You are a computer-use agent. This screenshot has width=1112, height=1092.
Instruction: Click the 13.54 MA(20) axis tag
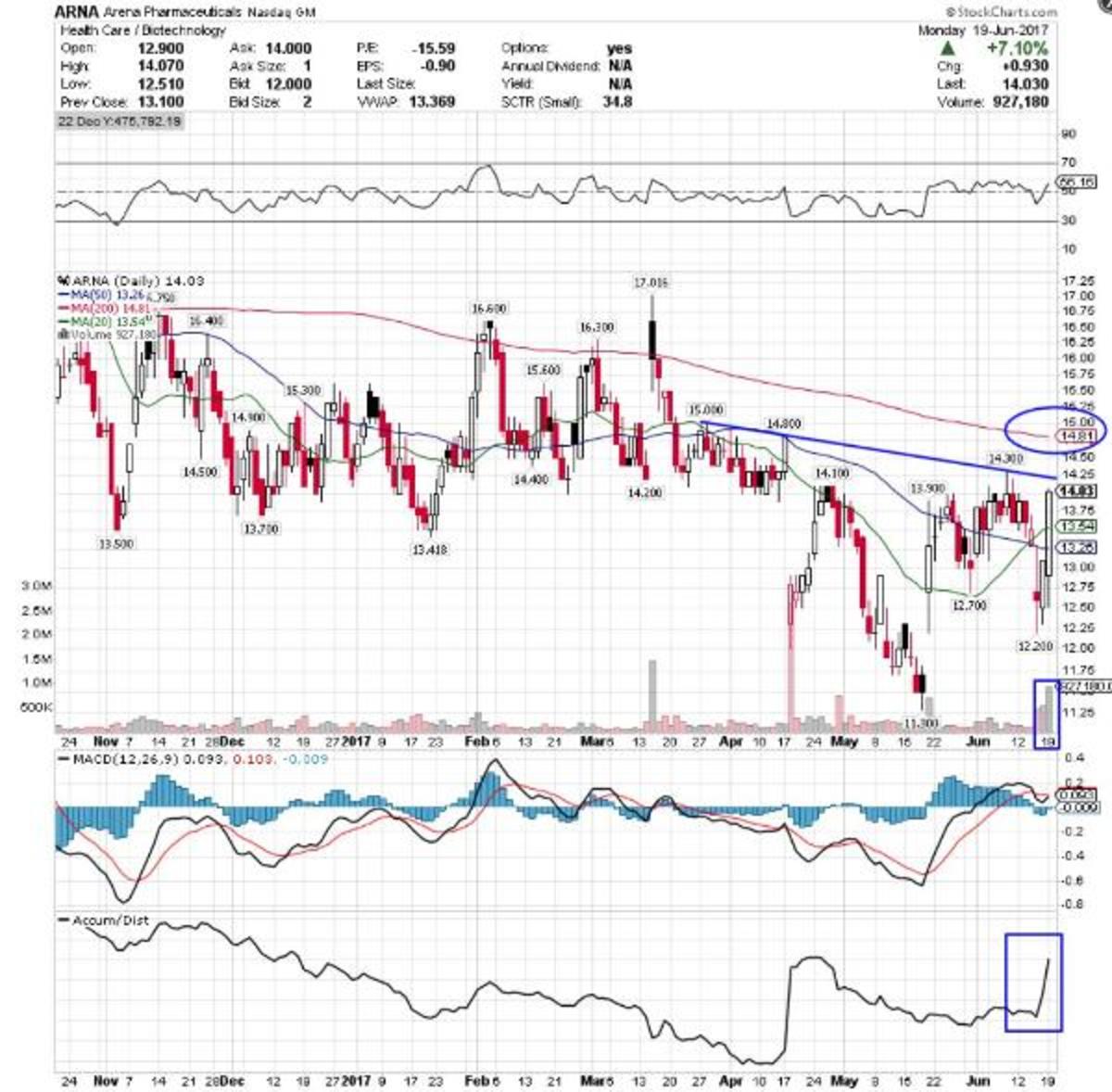1076,526
